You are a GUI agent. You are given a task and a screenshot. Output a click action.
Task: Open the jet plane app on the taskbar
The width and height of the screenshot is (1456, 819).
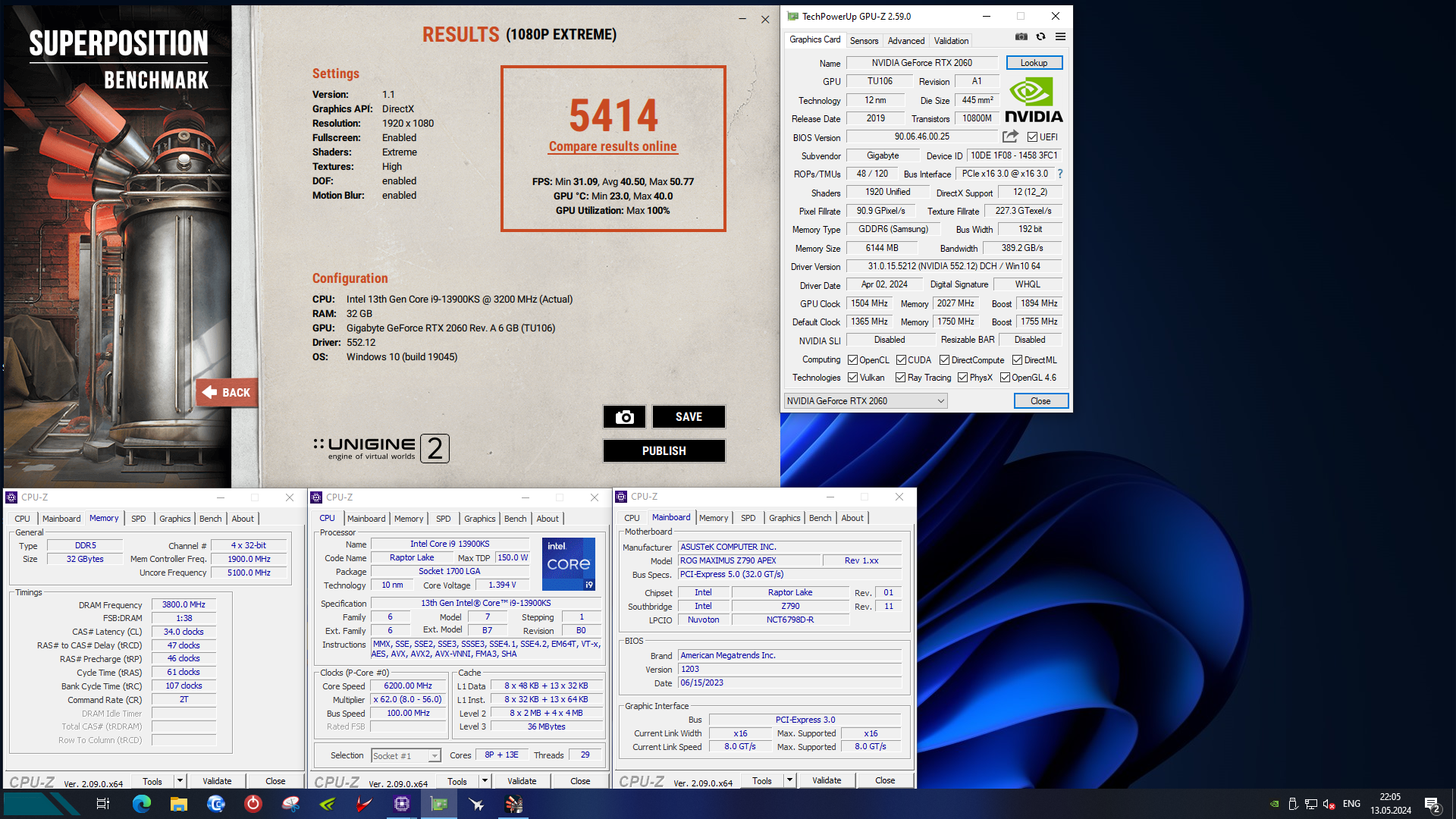[476, 804]
